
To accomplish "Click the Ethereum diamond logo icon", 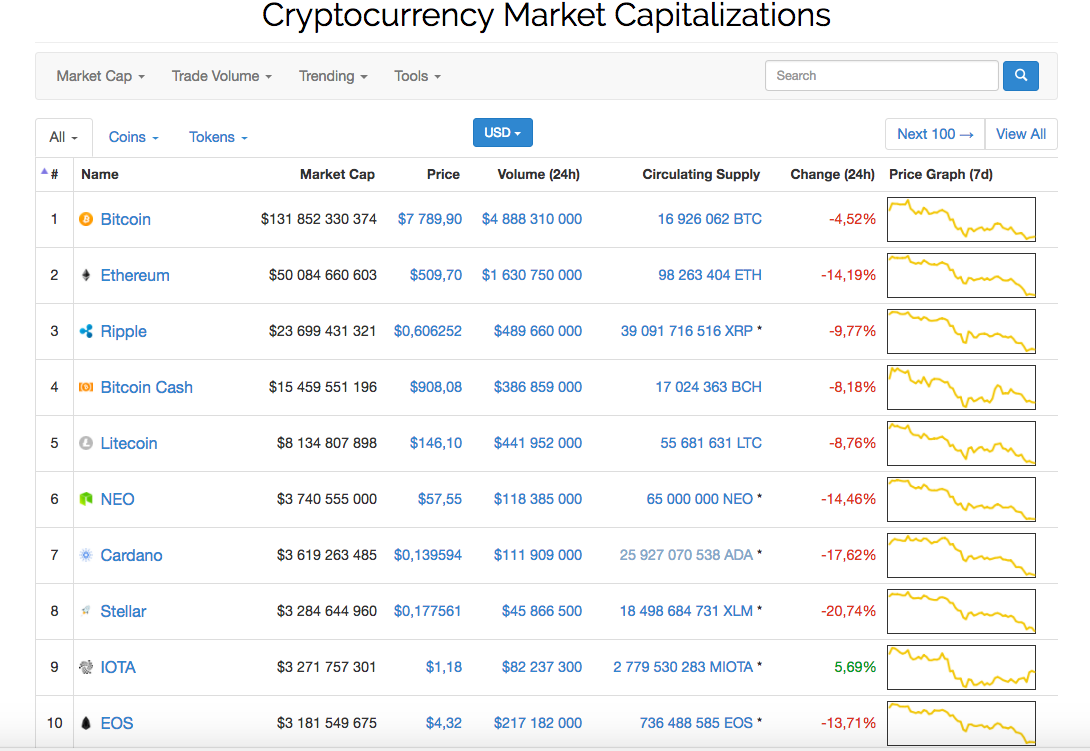I will (86, 275).
